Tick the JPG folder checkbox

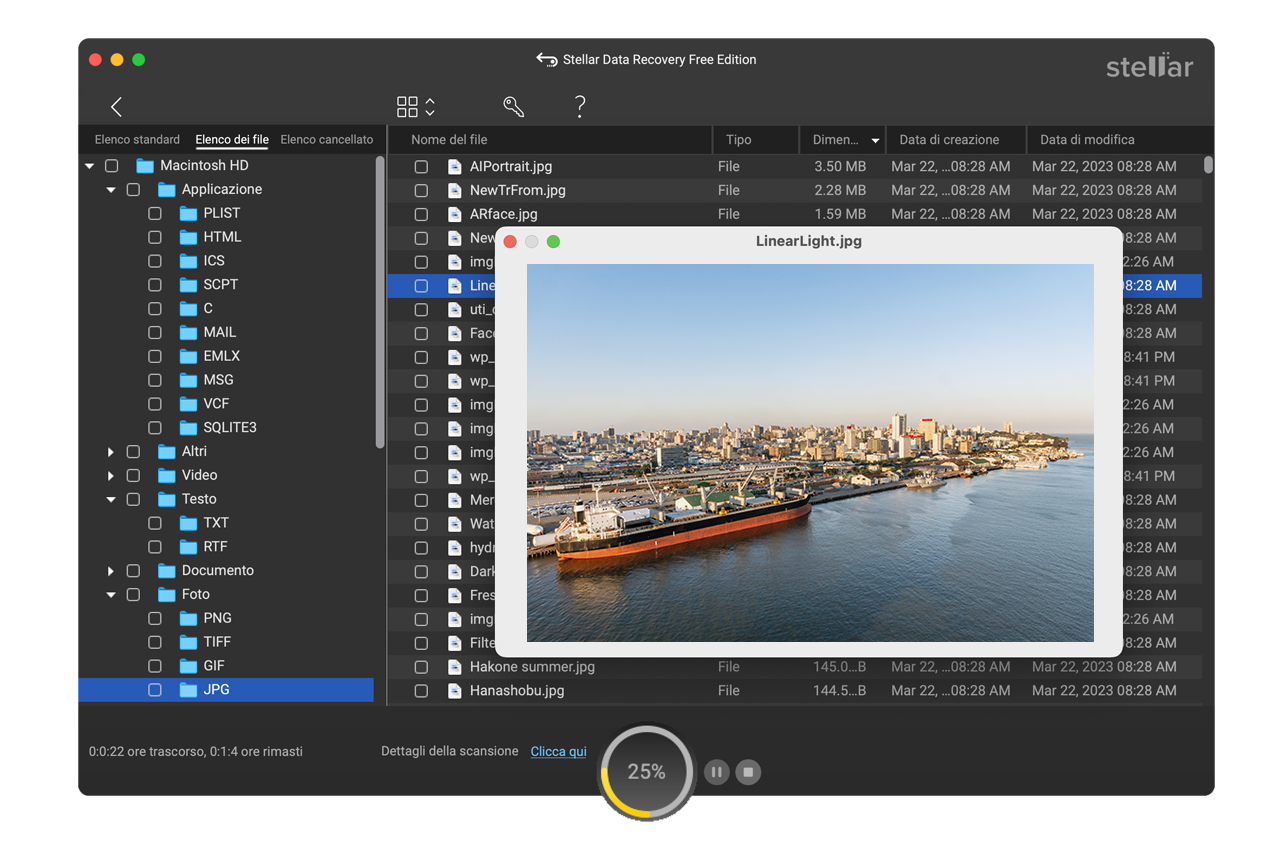pyautogui.click(x=155, y=690)
